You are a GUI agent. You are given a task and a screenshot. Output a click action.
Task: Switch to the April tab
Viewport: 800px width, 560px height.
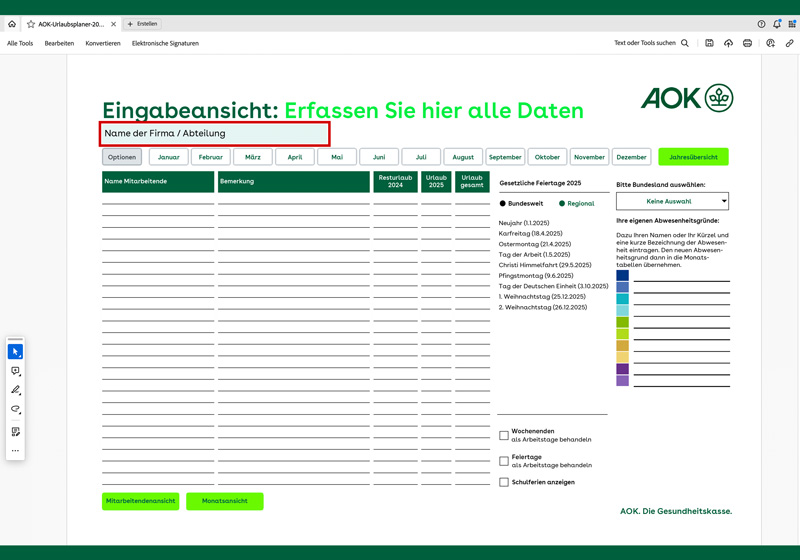pyautogui.click(x=295, y=157)
